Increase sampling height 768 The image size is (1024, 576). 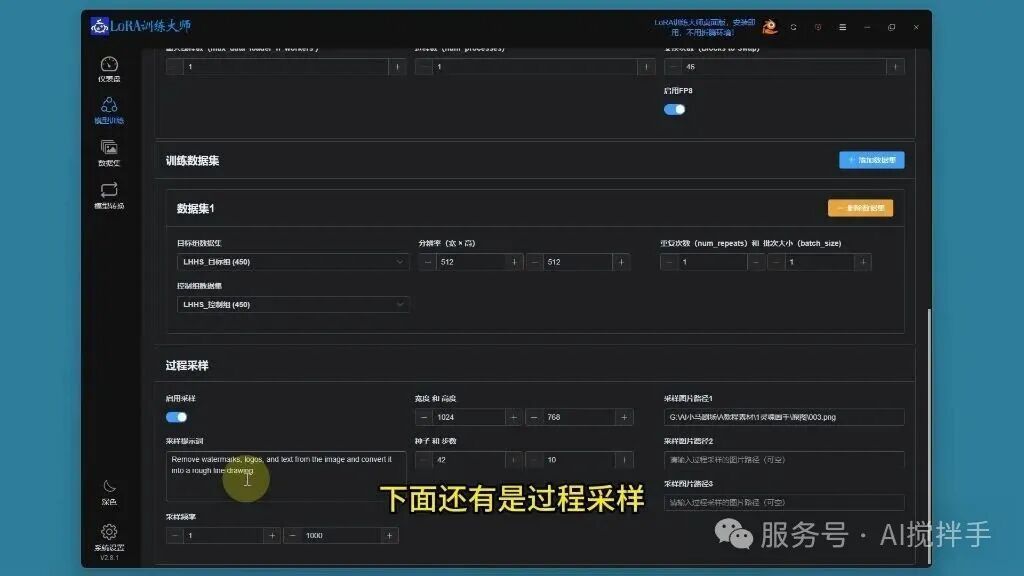pyautogui.click(x=624, y=417)
